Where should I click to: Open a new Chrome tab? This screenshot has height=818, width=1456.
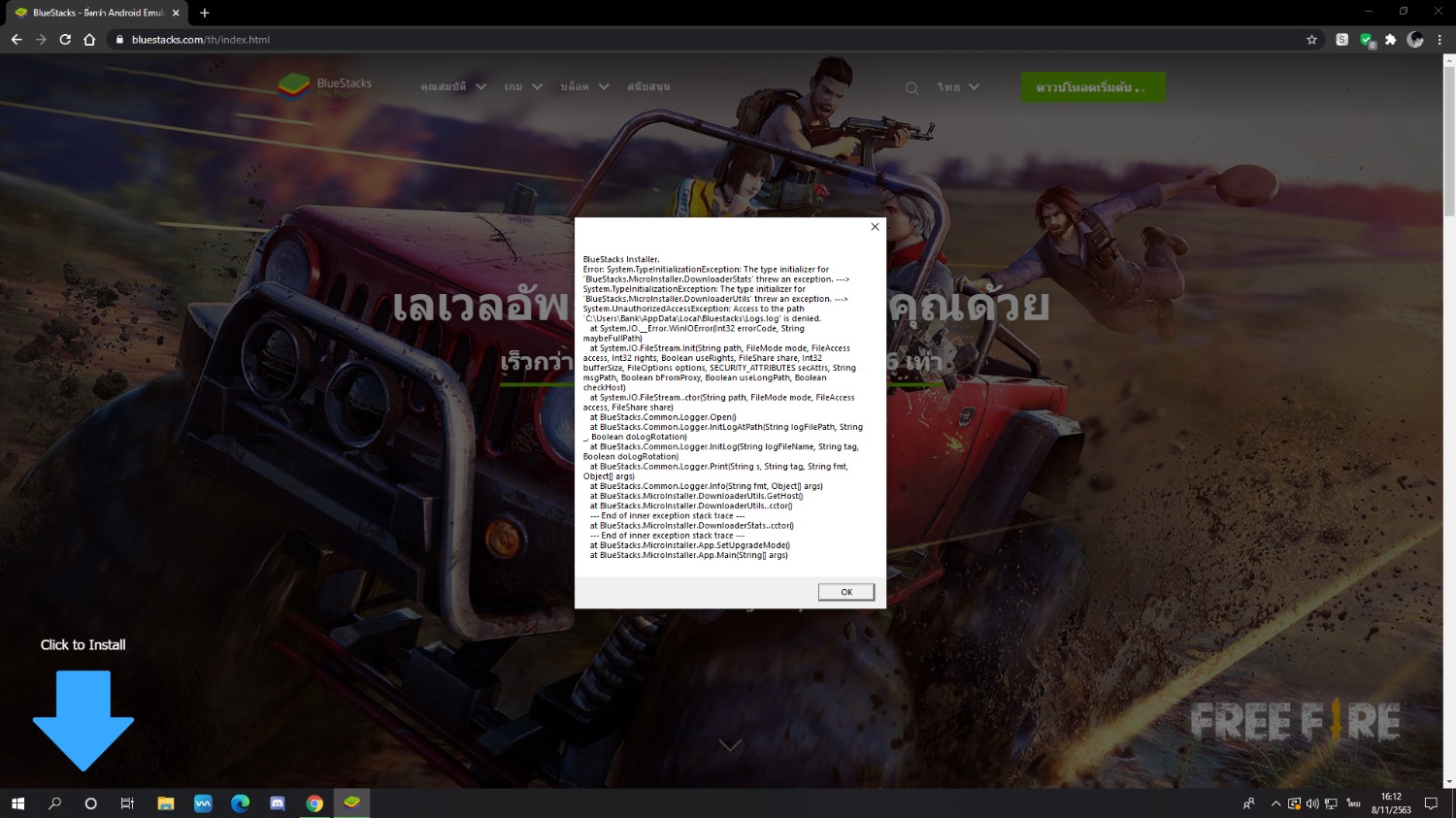[x=204, y=13]
